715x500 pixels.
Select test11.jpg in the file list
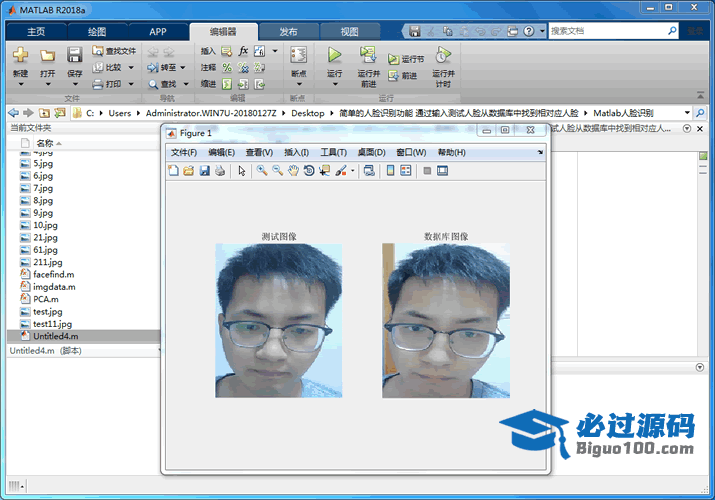coord(52,324)
